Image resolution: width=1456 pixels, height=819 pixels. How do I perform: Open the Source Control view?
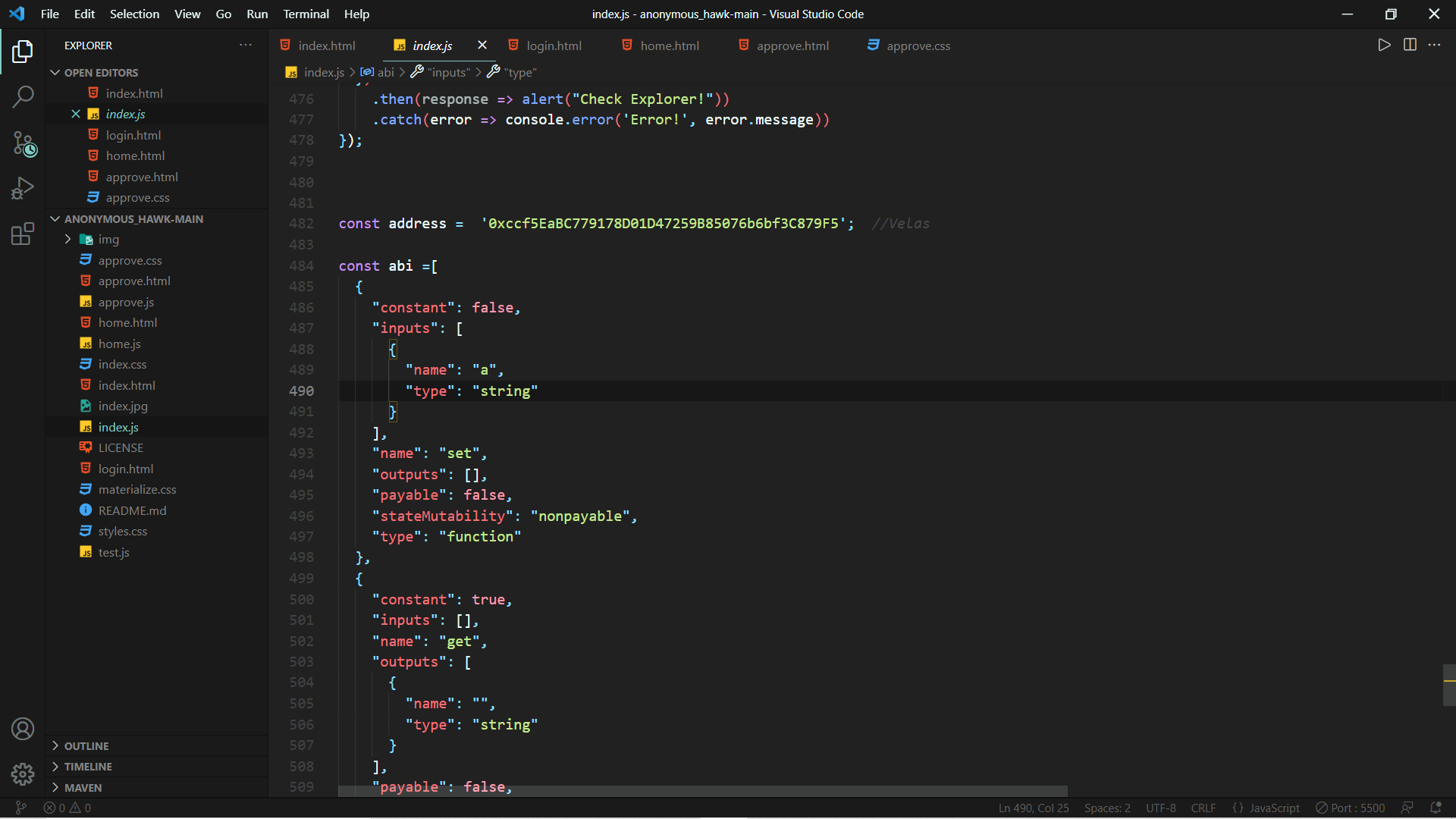(23, 143)
